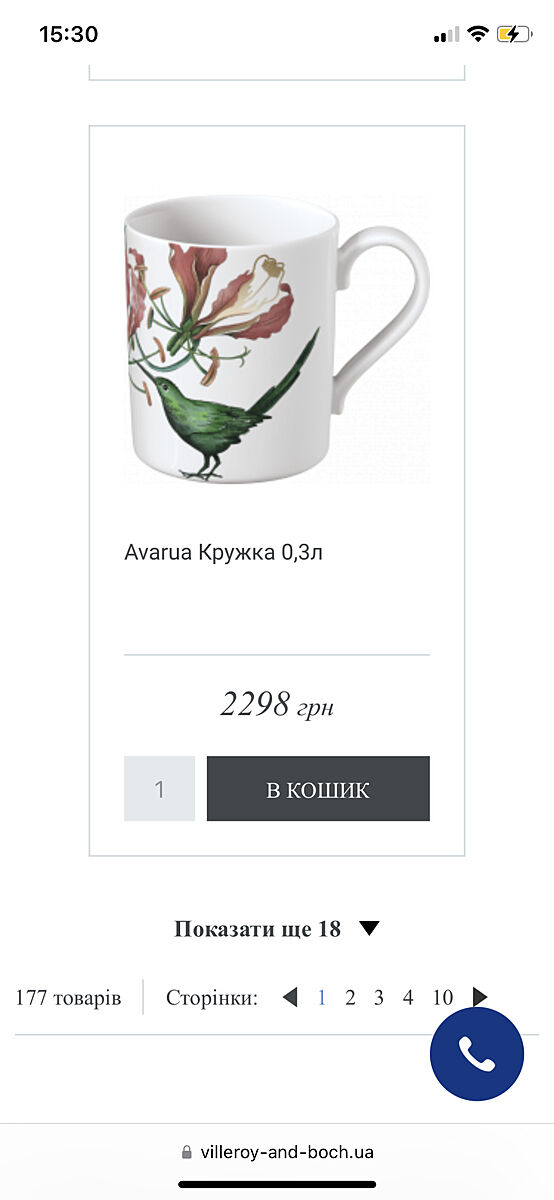Open page 2 of products
This screenshot has width=554, height=1200.
pyautogui.click(x=350, y=997)
